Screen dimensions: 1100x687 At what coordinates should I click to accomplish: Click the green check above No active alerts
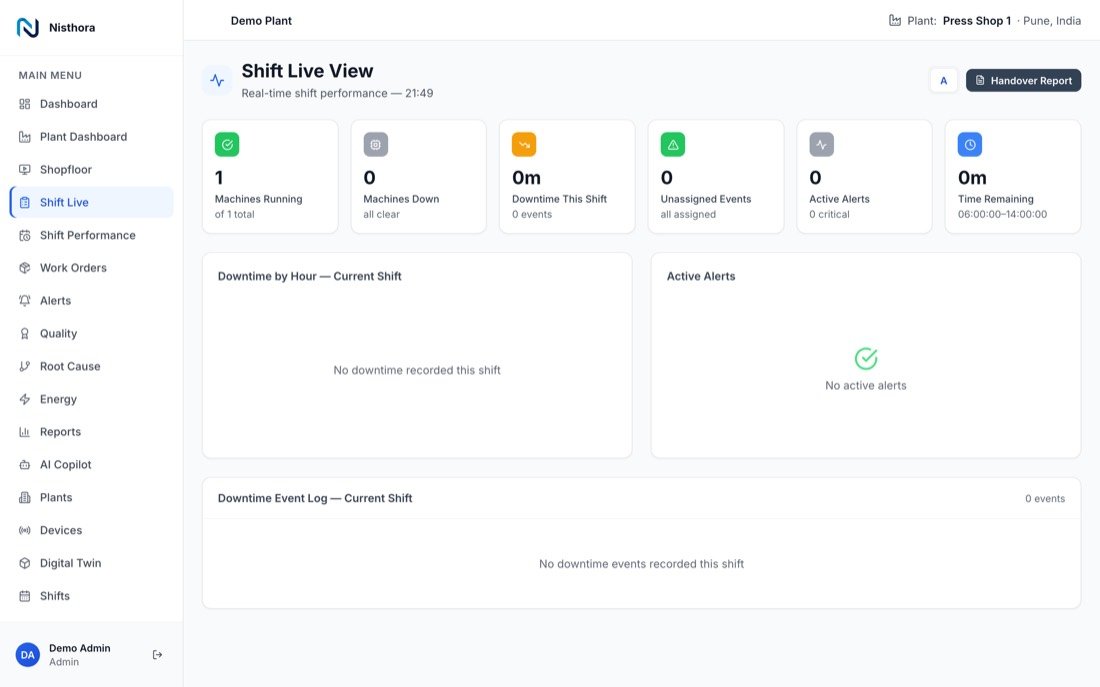point(866,359)
